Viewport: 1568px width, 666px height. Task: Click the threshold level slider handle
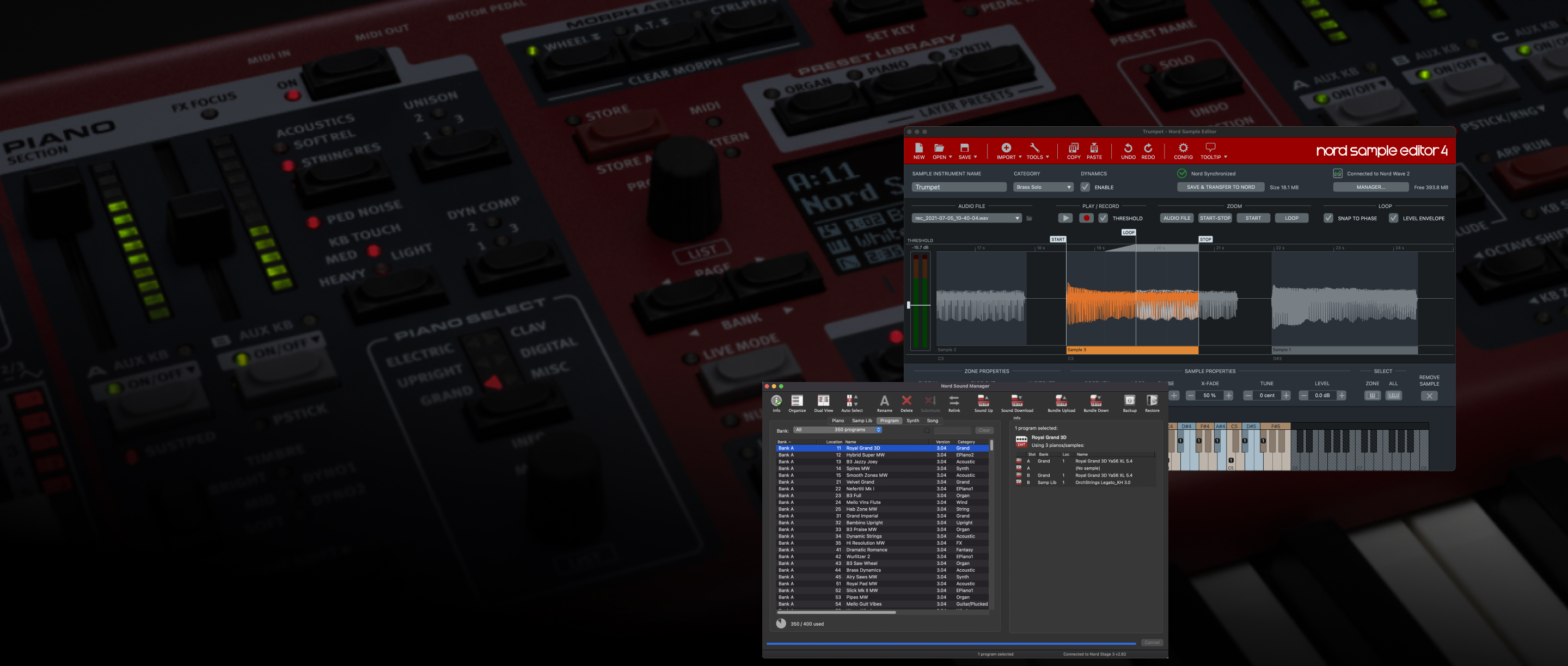909,305
